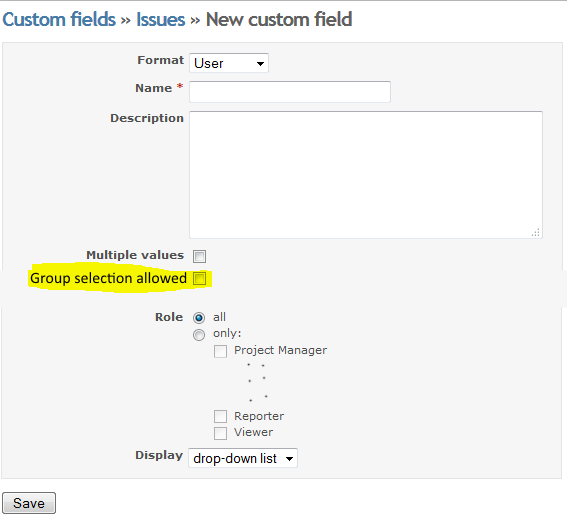
Task: Click the Description textarea resize grip
Action: coord(536,232)
